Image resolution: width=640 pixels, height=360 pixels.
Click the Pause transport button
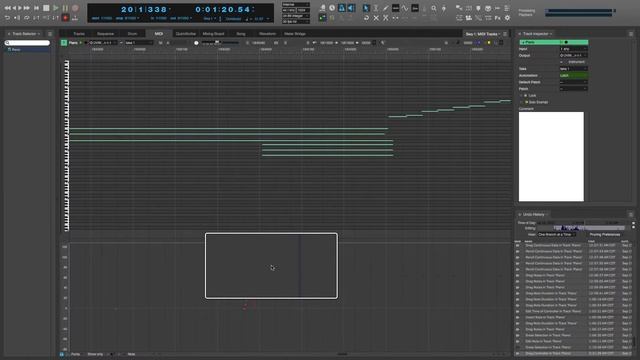coord(65,8)
